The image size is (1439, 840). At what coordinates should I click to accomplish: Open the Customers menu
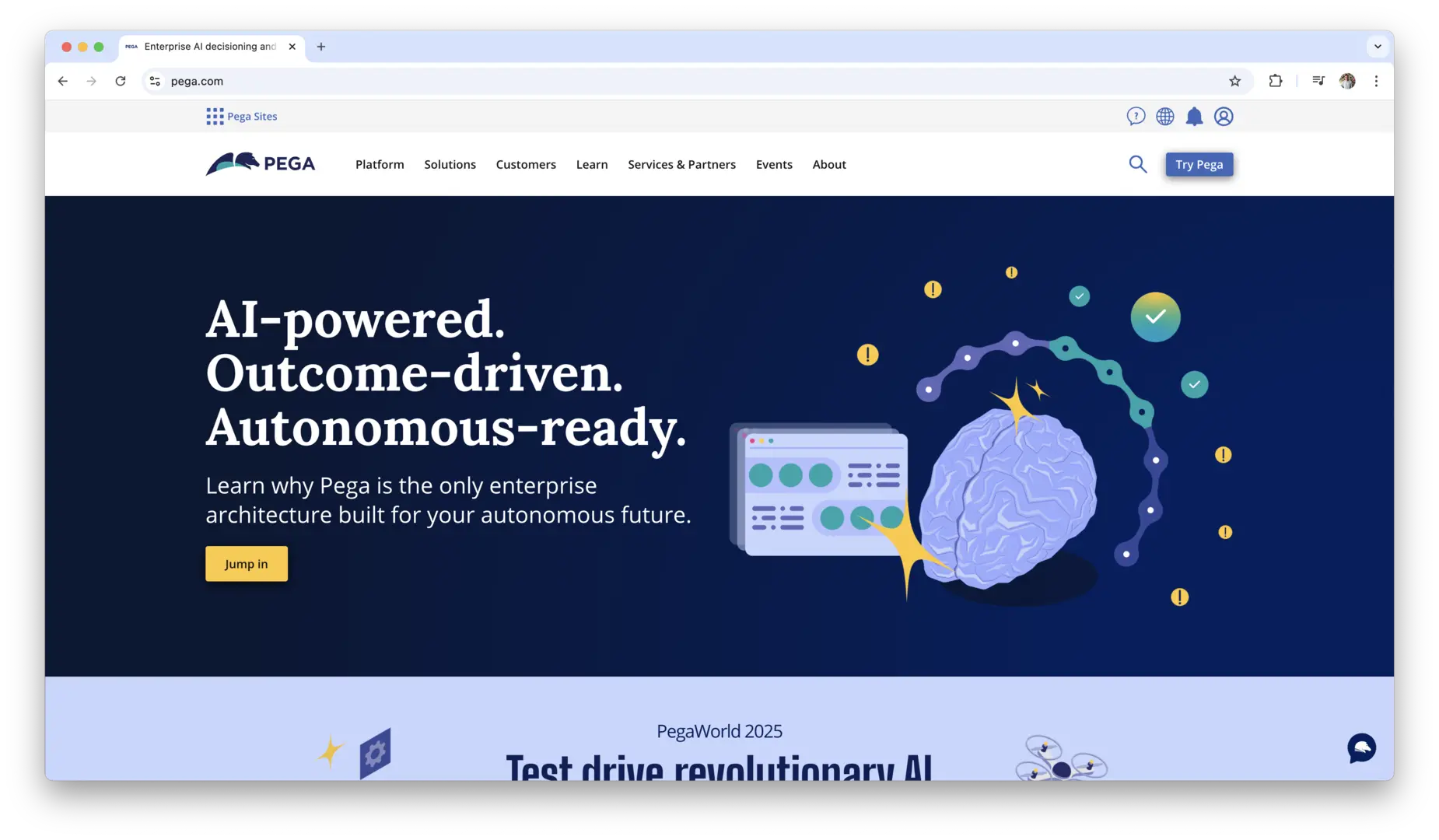pos(526,164)
